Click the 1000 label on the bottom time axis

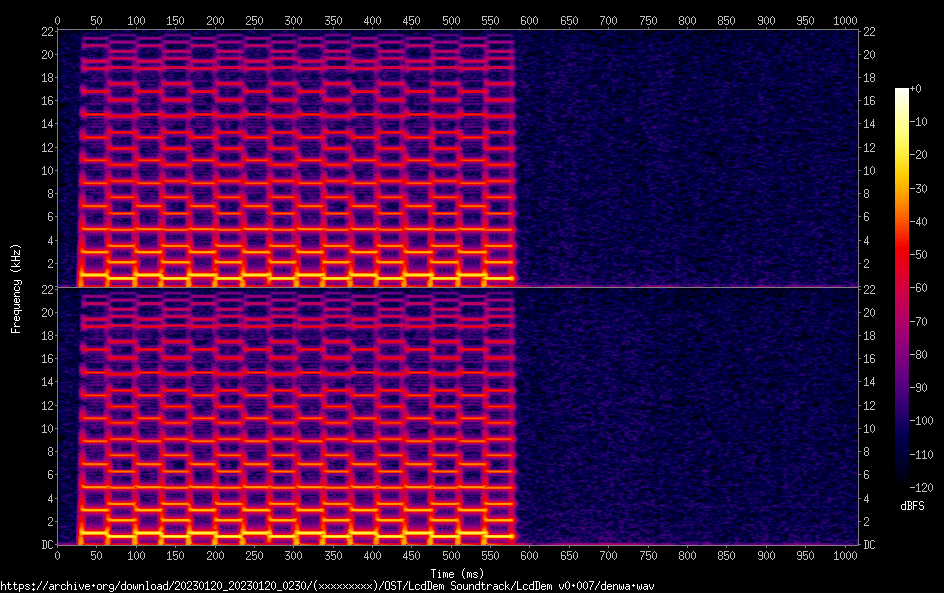845,555
